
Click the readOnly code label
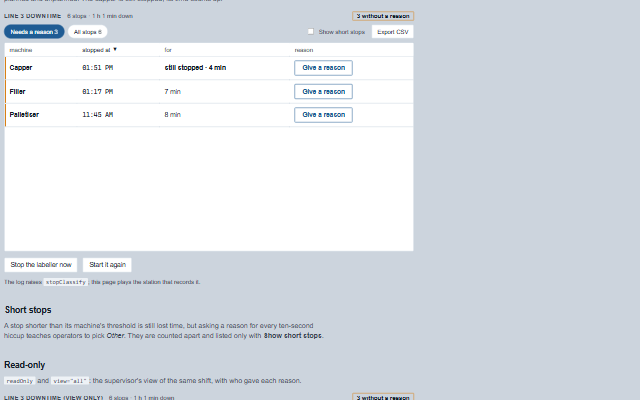20,381
